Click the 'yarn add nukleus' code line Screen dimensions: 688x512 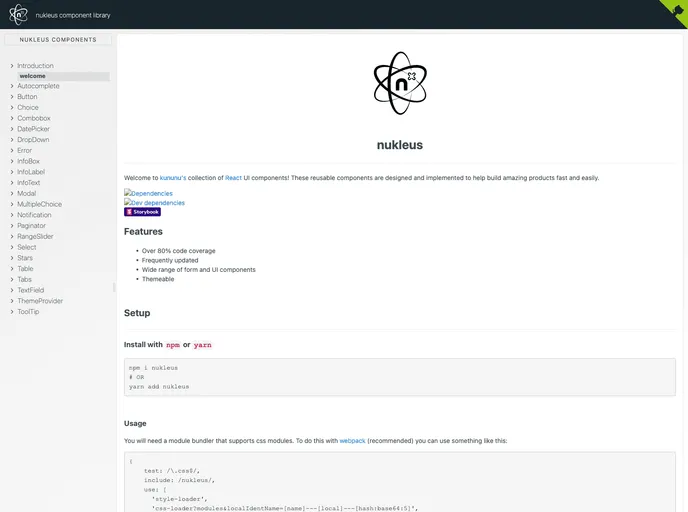click(159, 387)
